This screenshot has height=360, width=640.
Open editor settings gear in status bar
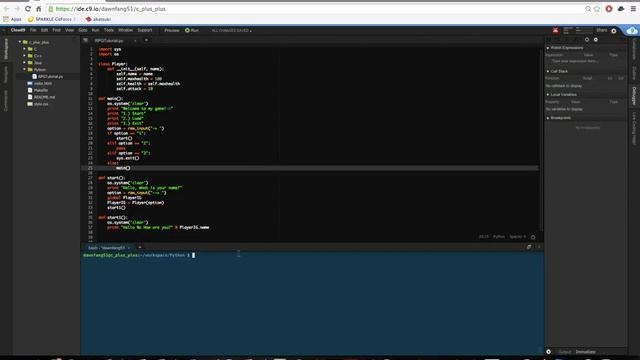(x=533, y=237)
